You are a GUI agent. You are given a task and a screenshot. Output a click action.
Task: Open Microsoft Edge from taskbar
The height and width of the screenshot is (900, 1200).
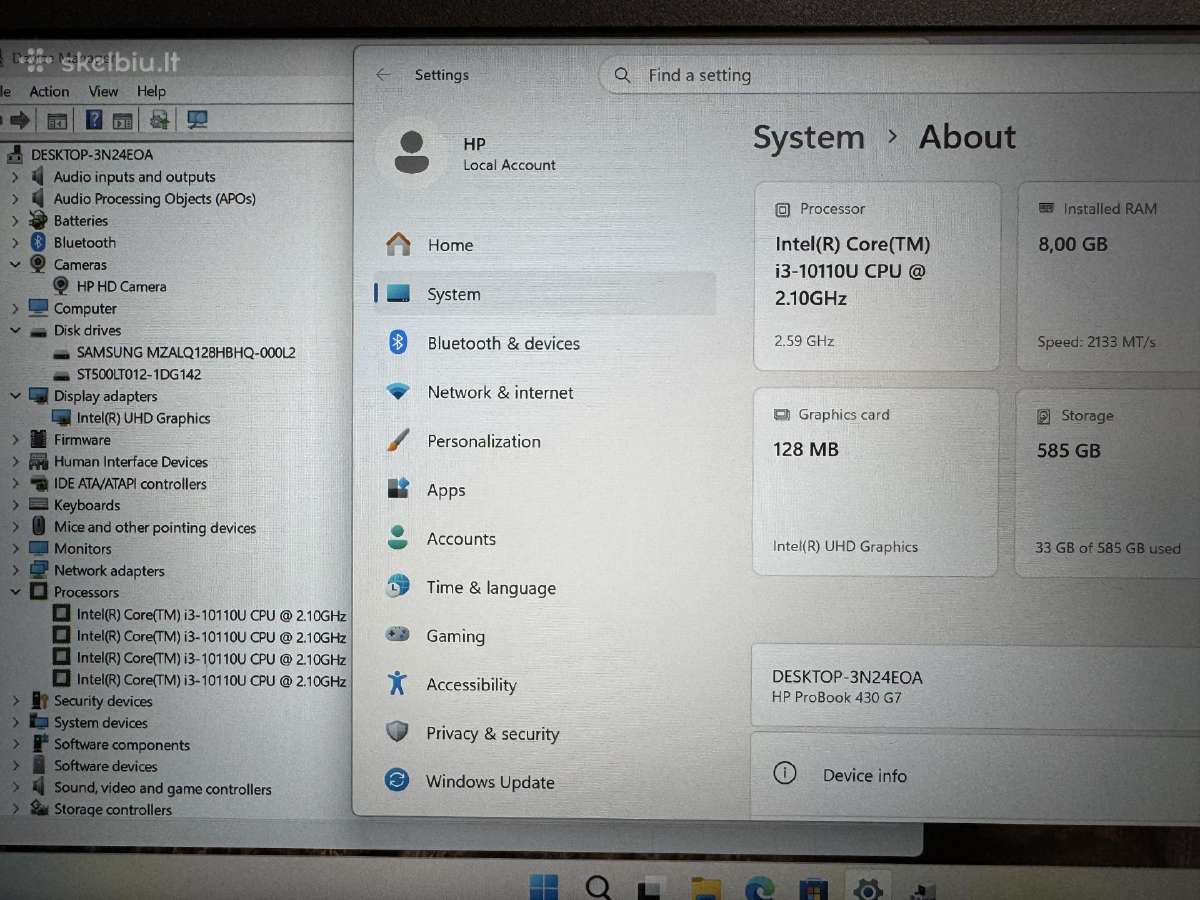[x=760, y=889]
